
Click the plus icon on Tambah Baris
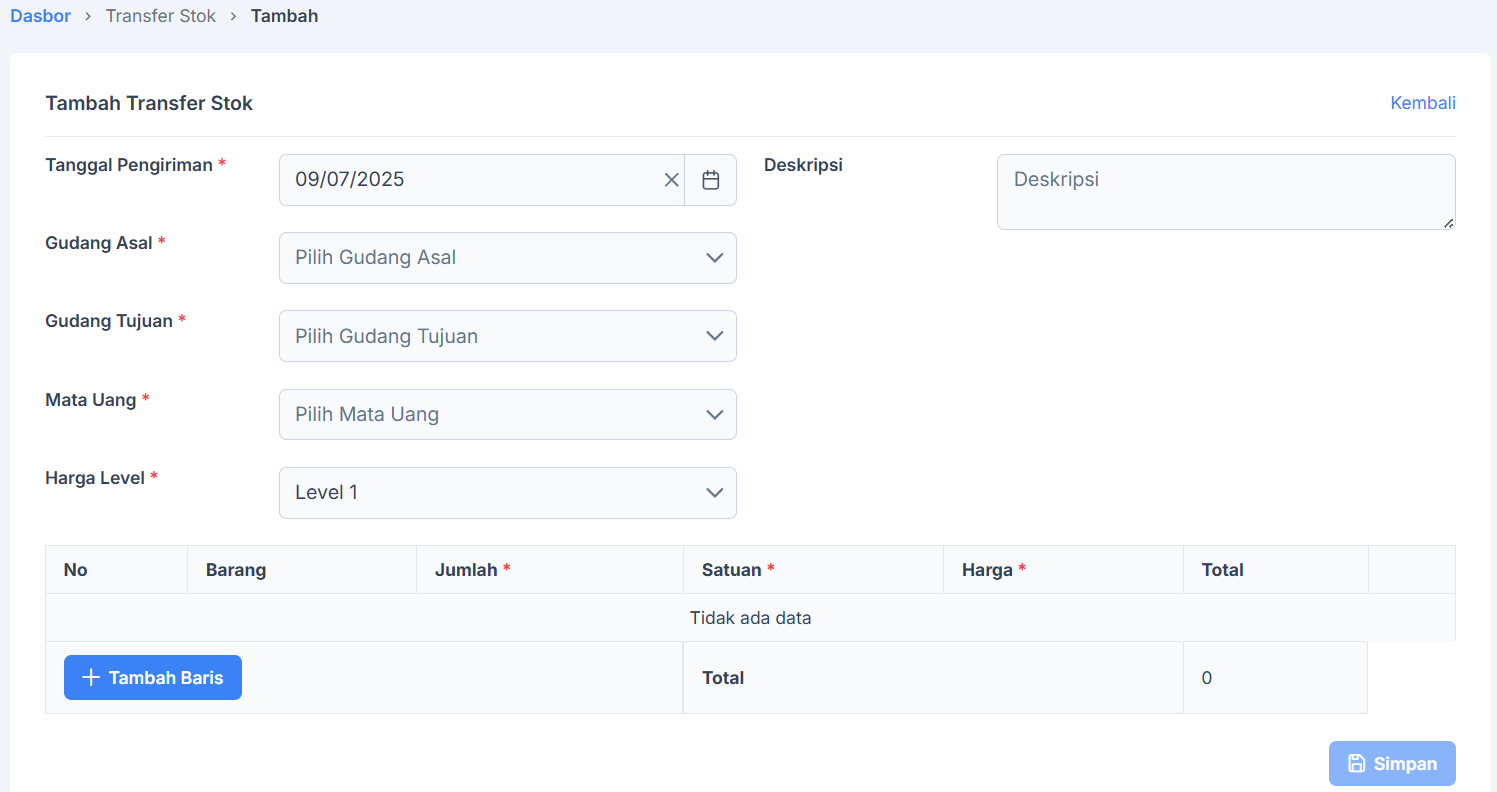tap(91, 678)
